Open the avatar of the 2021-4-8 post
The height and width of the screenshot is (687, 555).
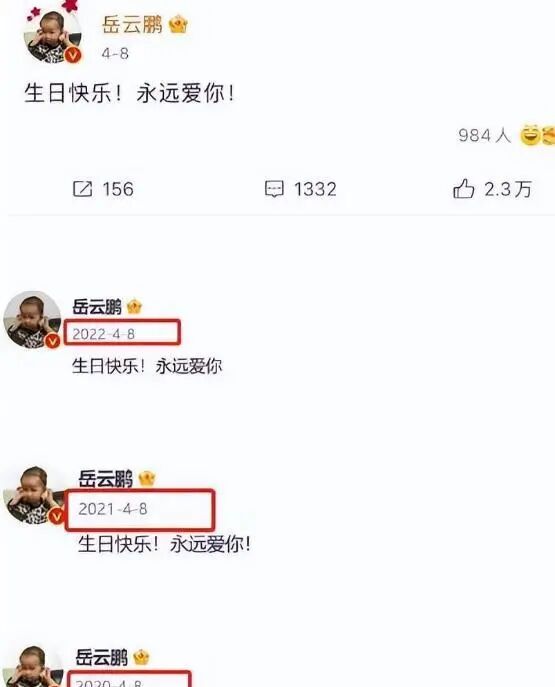(x=33, y=495)
